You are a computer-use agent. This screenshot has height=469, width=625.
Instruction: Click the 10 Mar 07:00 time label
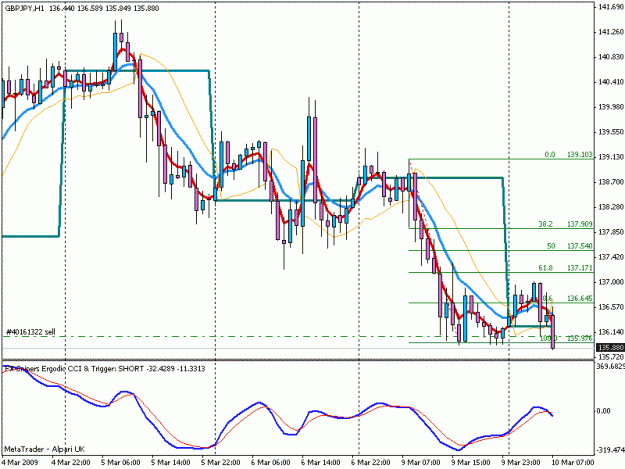(x=573, y=462)
